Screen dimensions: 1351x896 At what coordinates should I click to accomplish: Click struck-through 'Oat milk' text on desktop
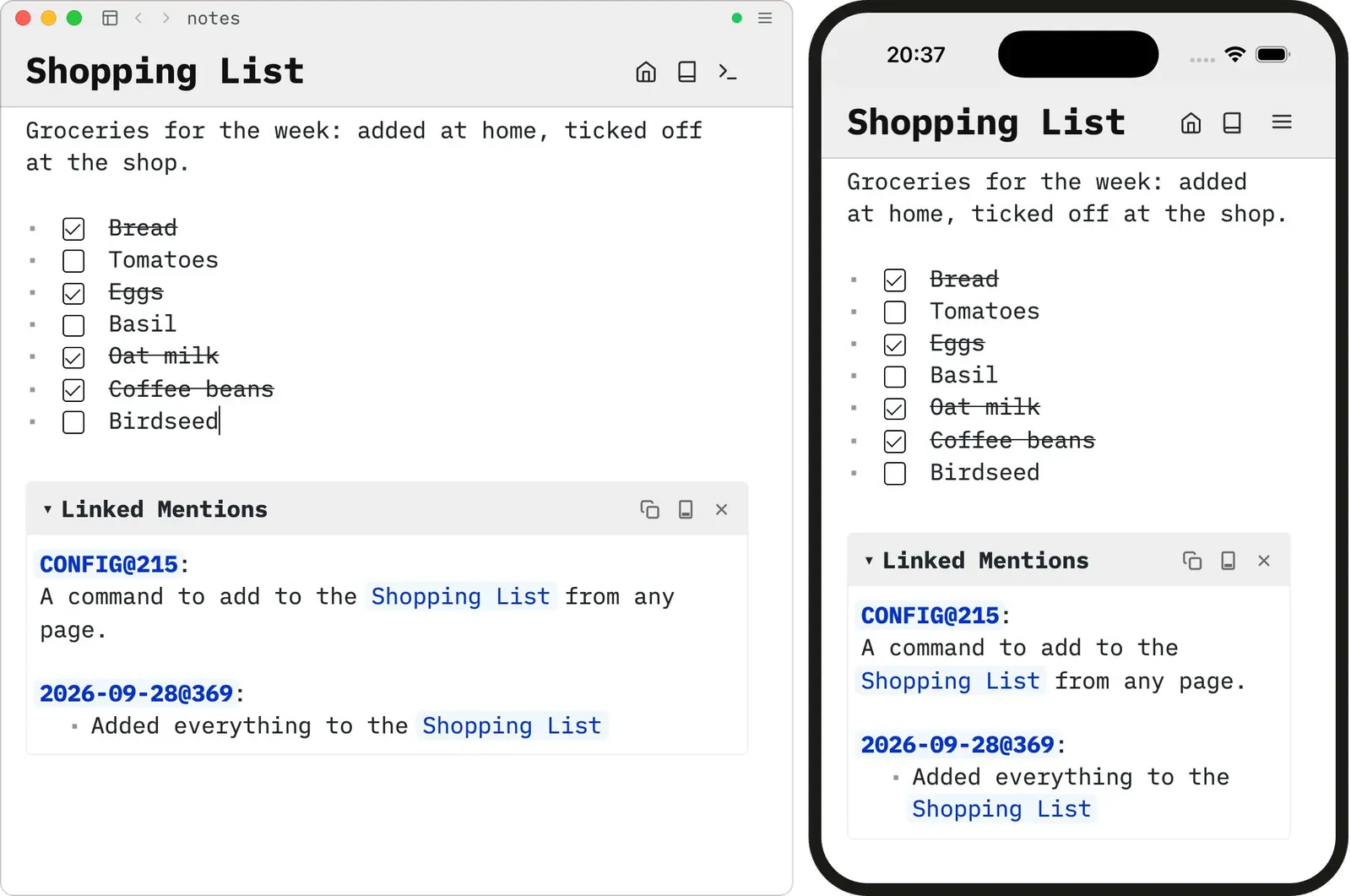coord(164,356)
